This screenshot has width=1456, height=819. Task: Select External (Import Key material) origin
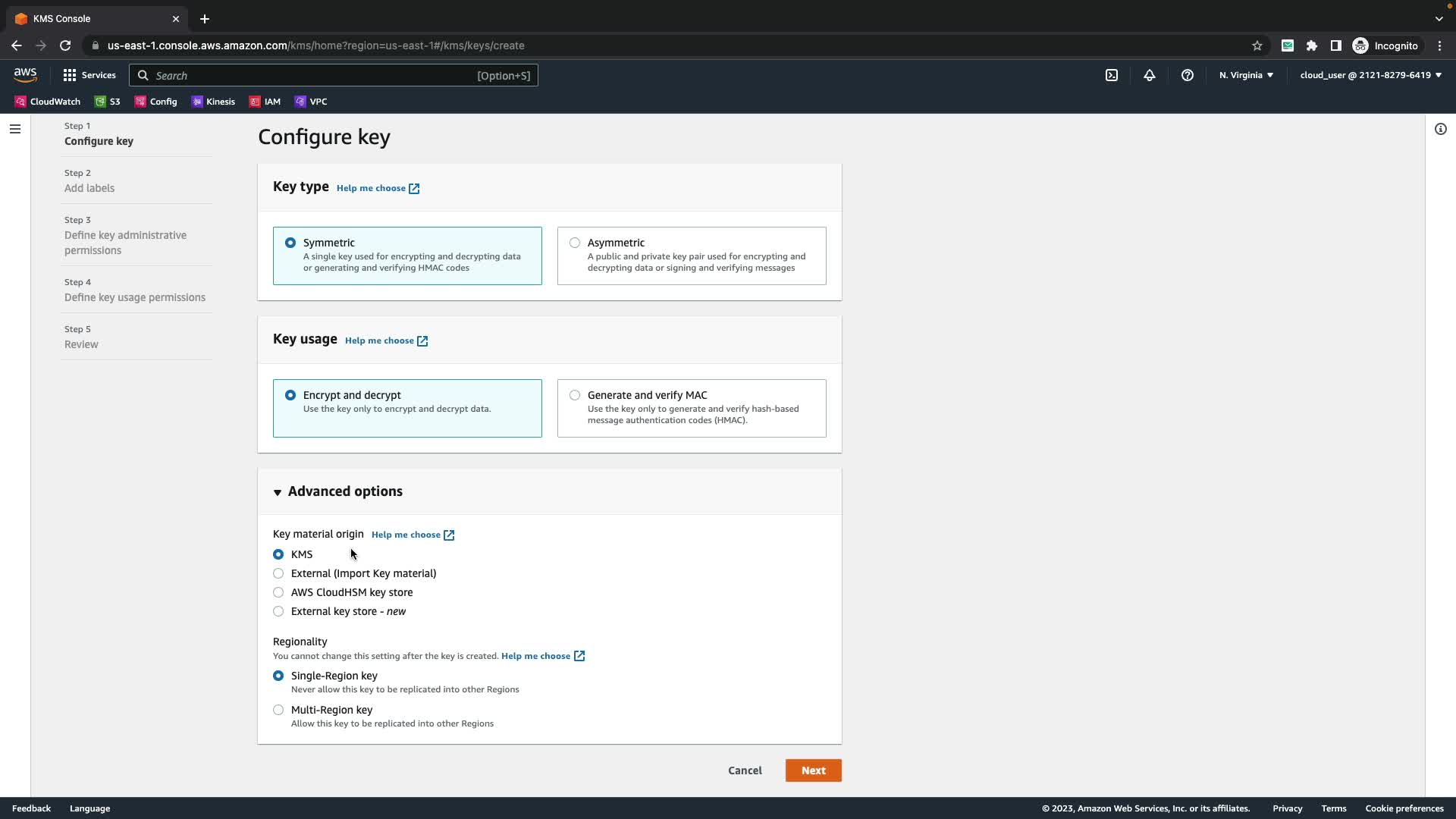coord(278,573)
